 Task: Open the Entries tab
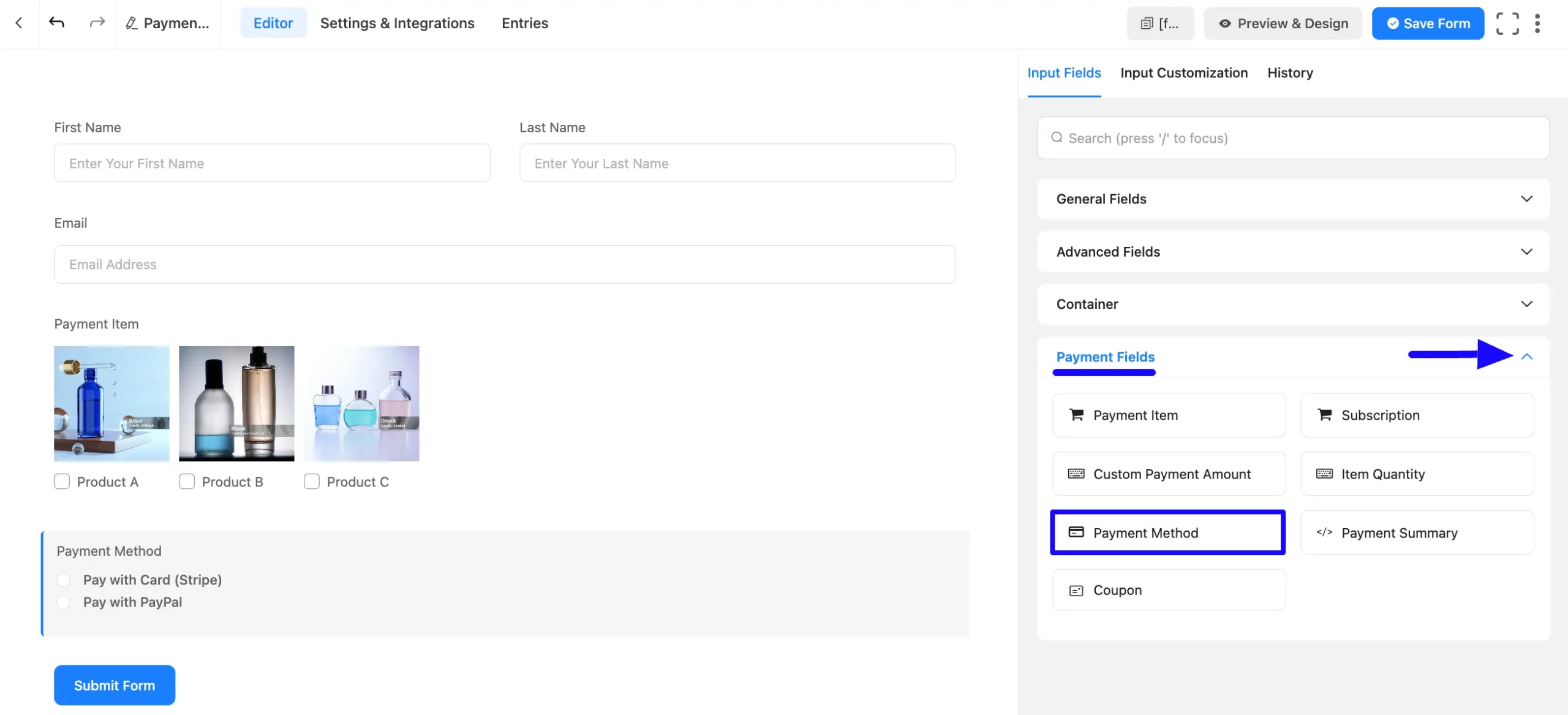pyautogui.click(x=525, y=23)
